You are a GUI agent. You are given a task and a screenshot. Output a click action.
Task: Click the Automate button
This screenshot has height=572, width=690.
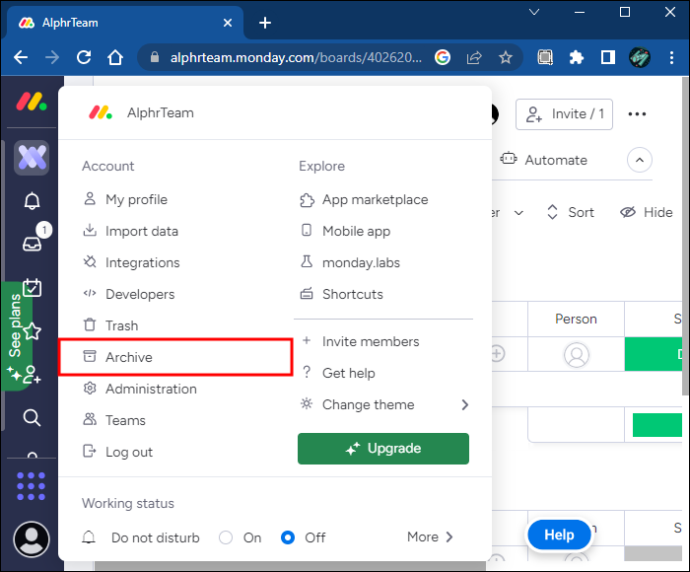pos(544,160)
